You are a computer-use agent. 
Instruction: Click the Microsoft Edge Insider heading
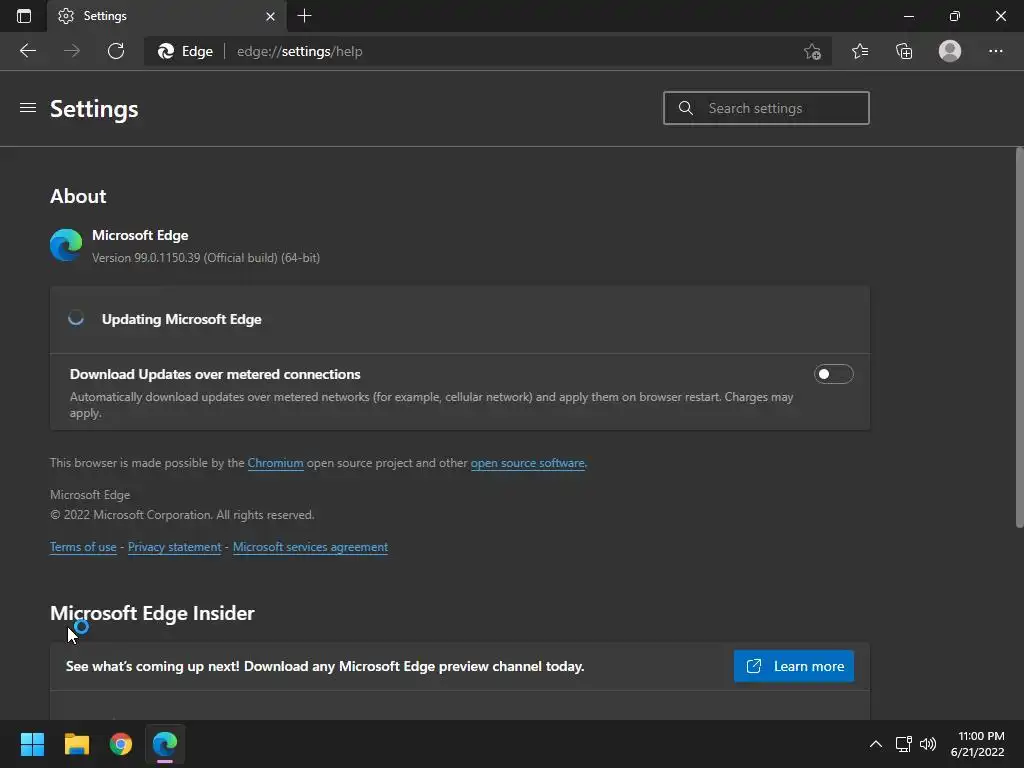(152, 613)
